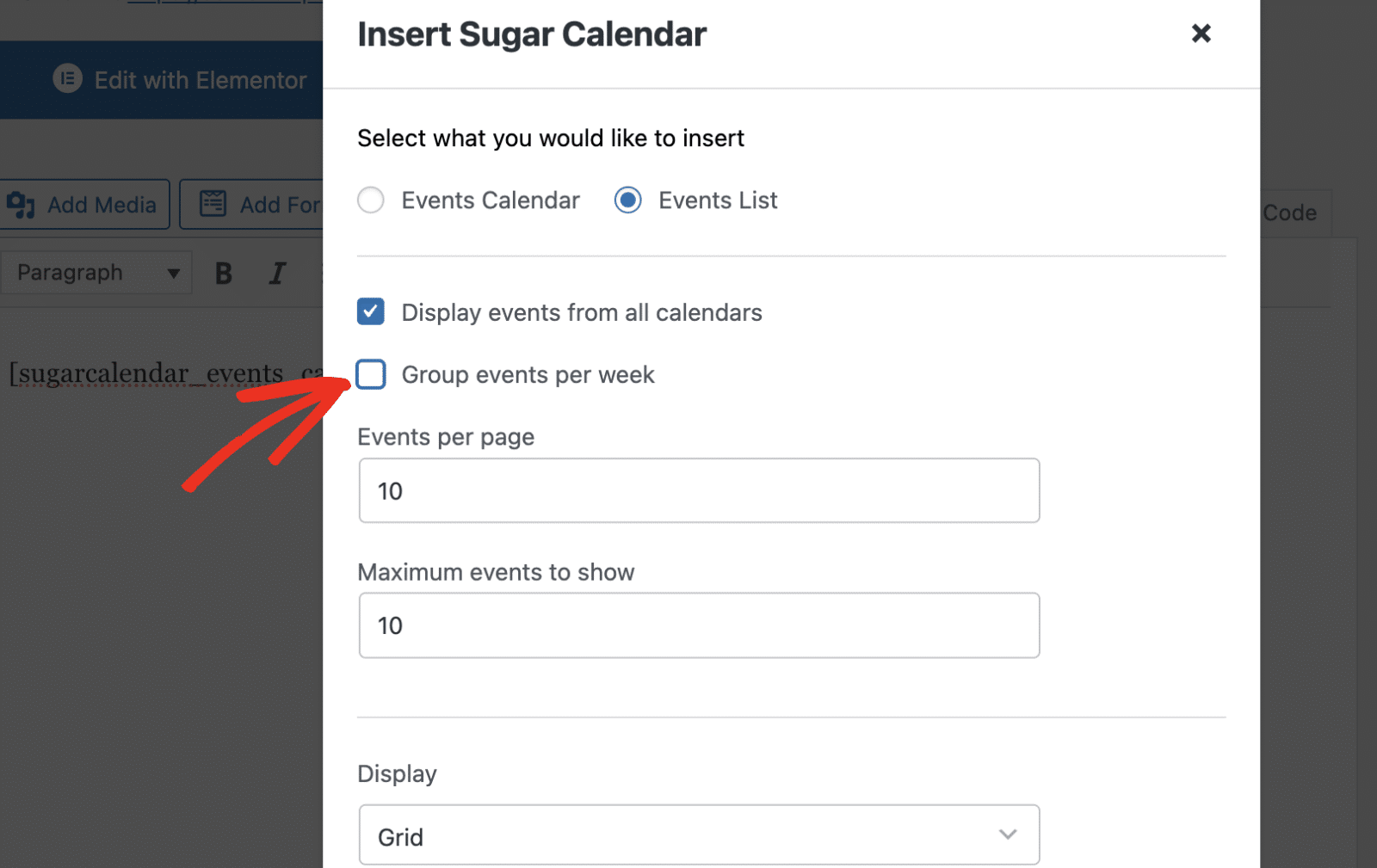1377x868 pixels.
Task: Expand Display options using the chevron arrow
Action: (1008, 834)
